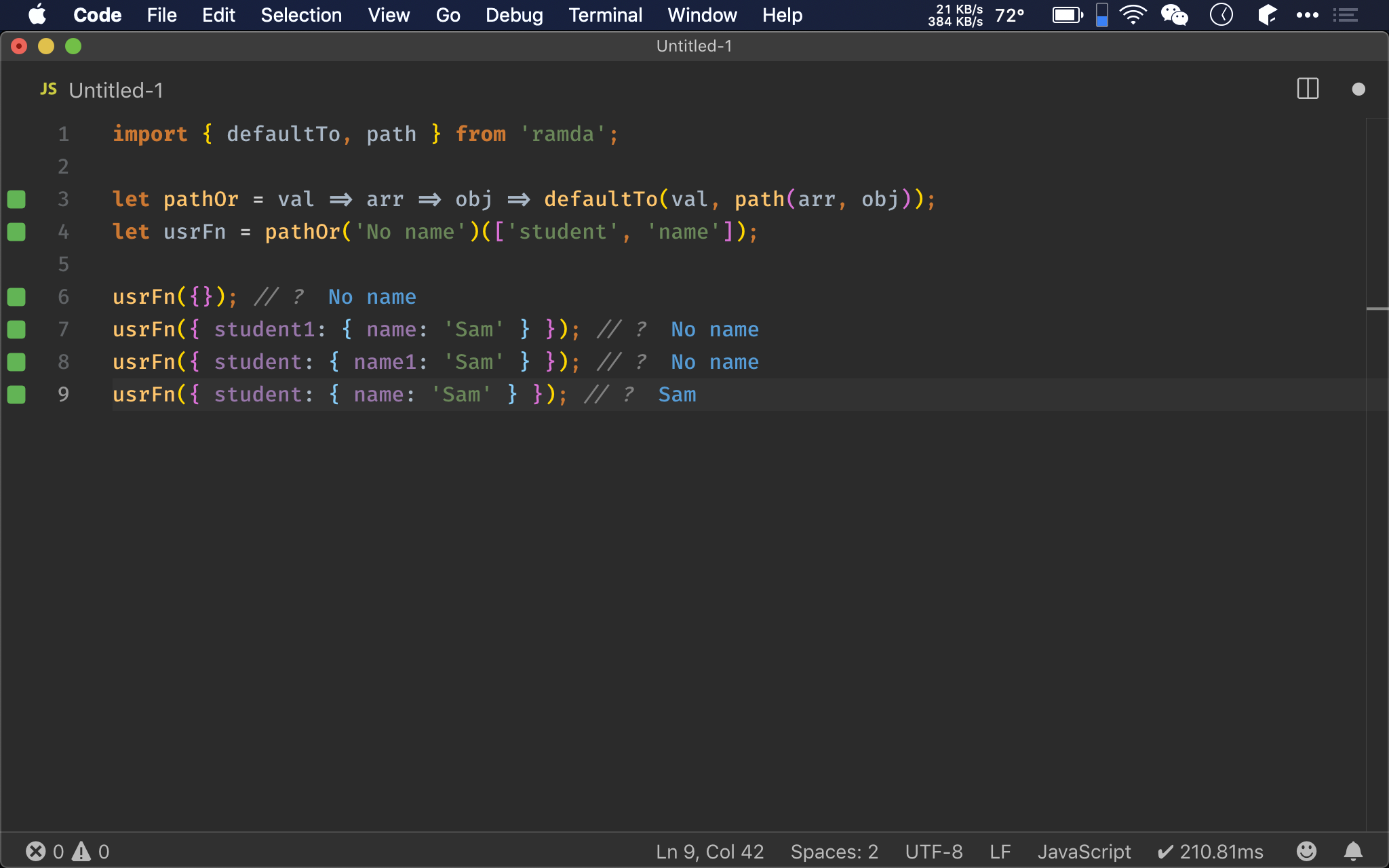Viewport: 1389px width, 868px height.
Task: Click the Quokka 210.81ms timing indicator
Action: coord(1210,852)
